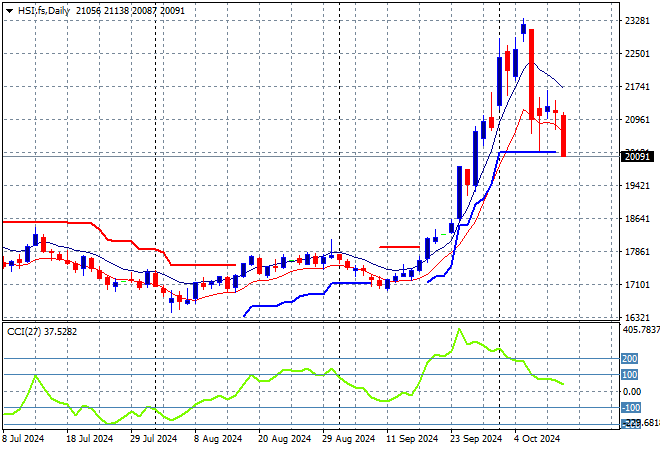The width and height of the screenshot is (660, 450).
Task: Select the 4 Oct 2024 date label
Action: pos(538,438)
